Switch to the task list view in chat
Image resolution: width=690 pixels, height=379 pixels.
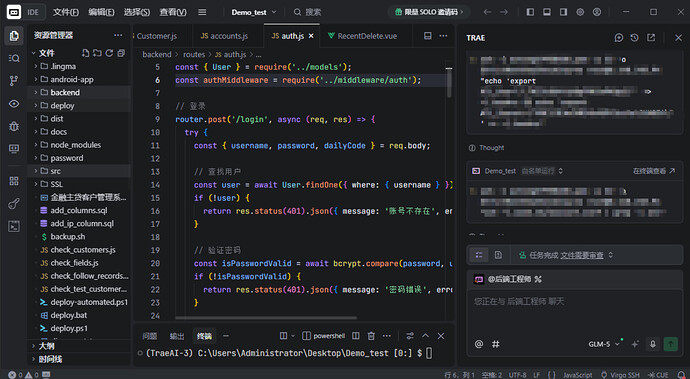(479, 255)
